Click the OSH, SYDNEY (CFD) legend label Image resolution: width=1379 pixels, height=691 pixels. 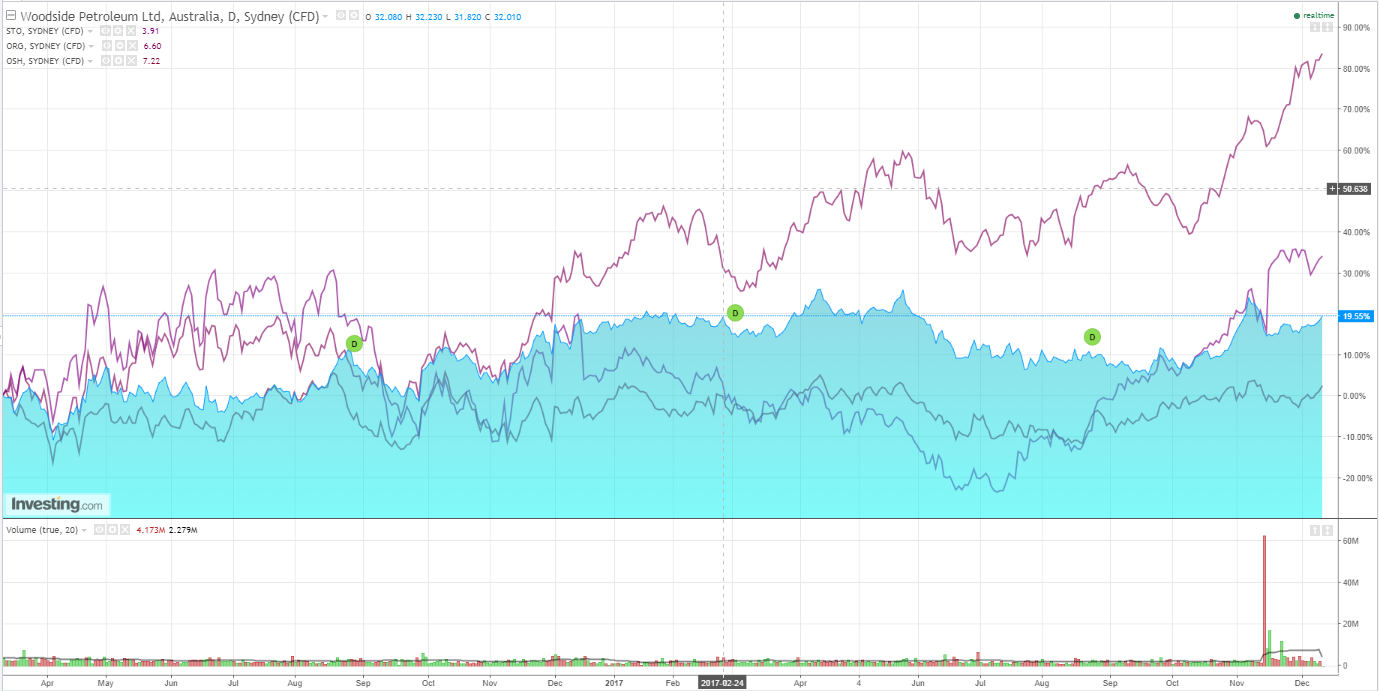pos(45,61)
